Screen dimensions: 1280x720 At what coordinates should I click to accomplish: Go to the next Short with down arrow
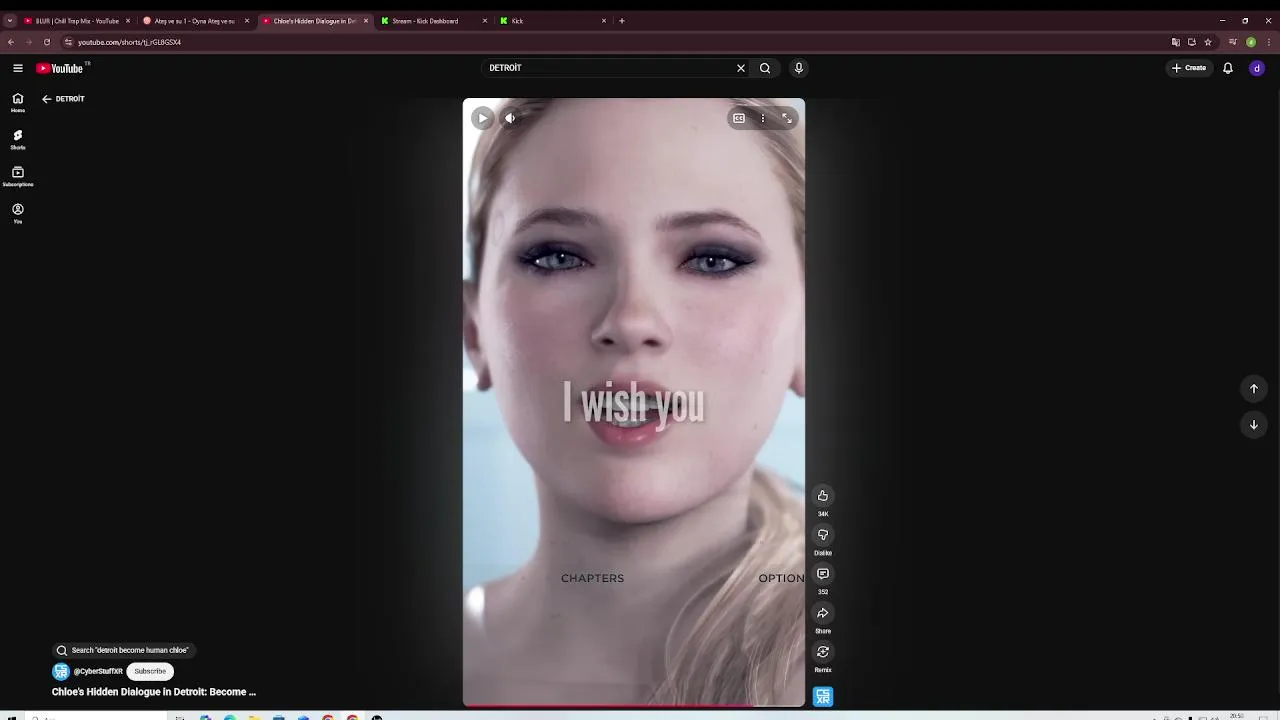(x=1254, y=425)
